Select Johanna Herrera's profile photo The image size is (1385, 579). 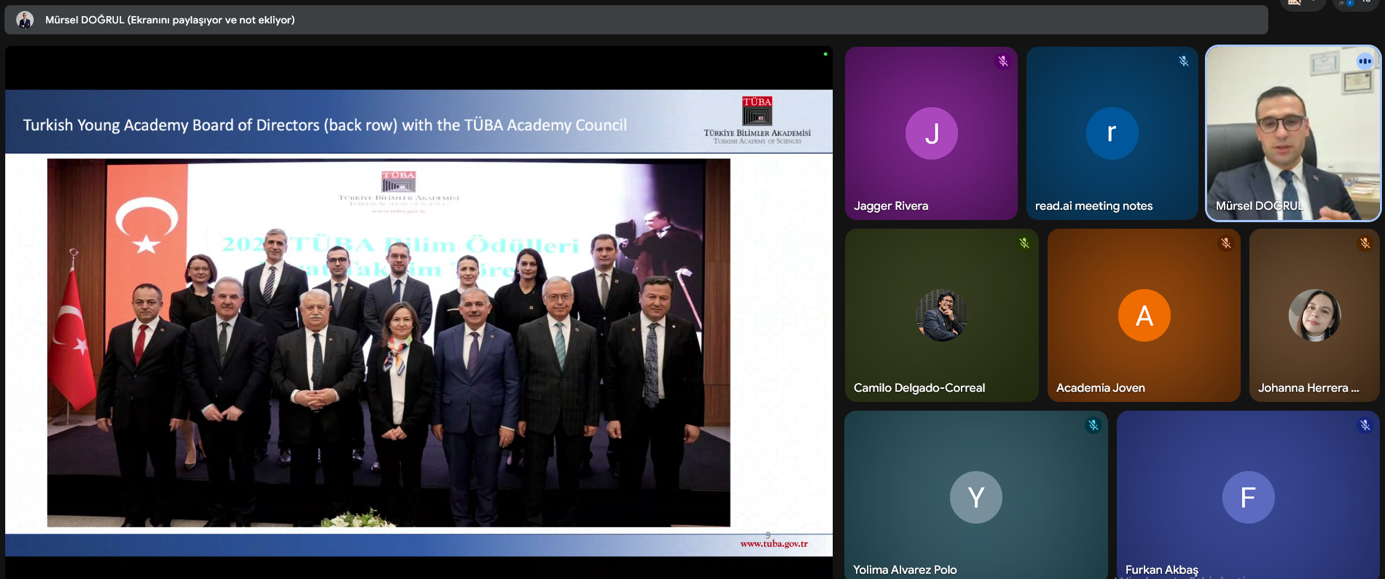pyautogui.click(x=1314, y=315)
